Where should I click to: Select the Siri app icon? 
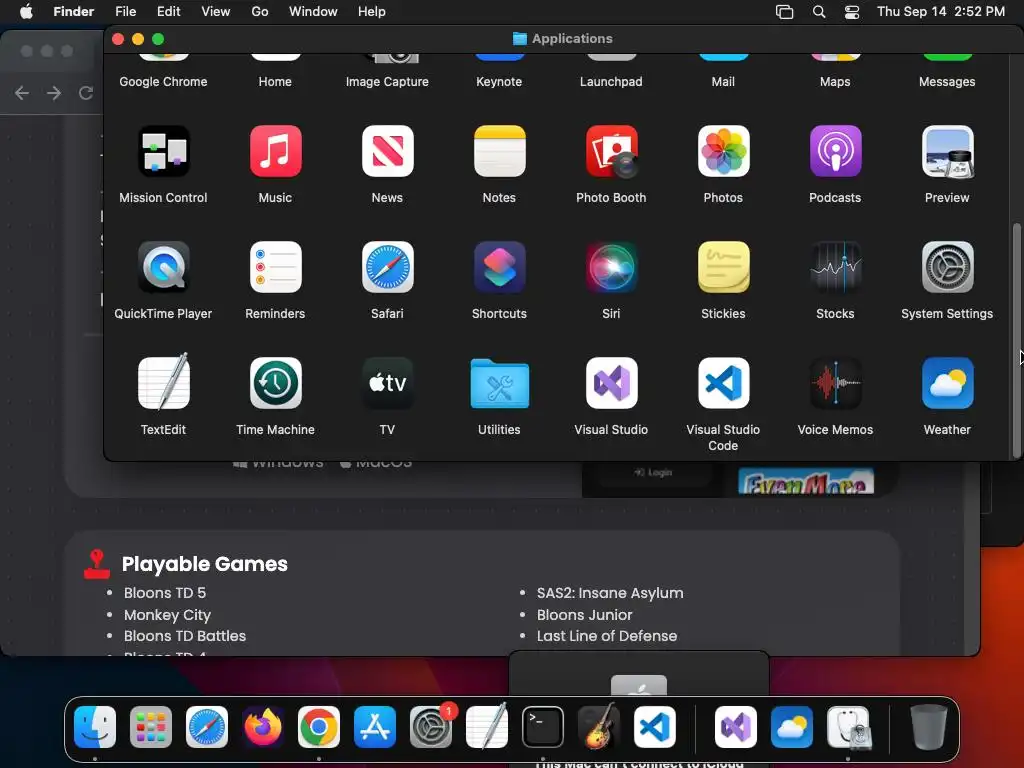(611, 267)
